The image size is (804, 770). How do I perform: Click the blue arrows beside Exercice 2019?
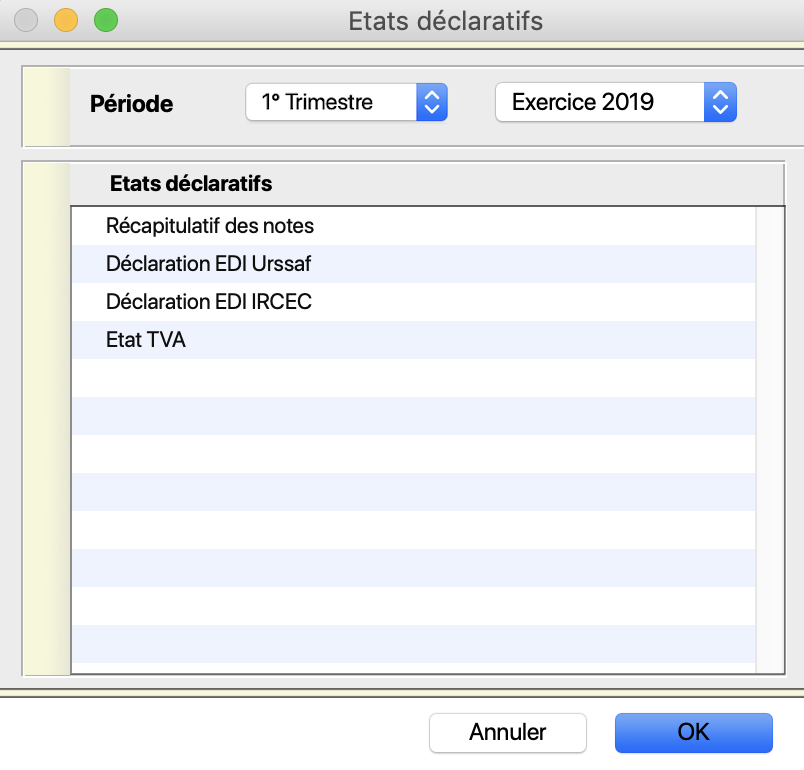720,102
